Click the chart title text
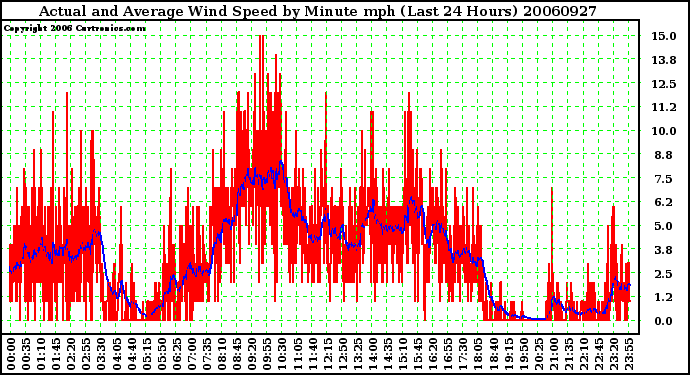The width and height of the screenshot is (690, 375). pos(318,11)
